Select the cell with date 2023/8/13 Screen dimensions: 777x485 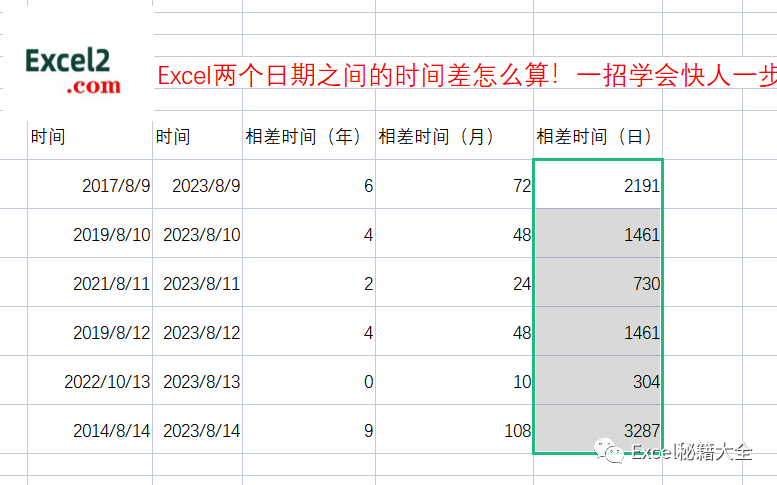[198, 380]
